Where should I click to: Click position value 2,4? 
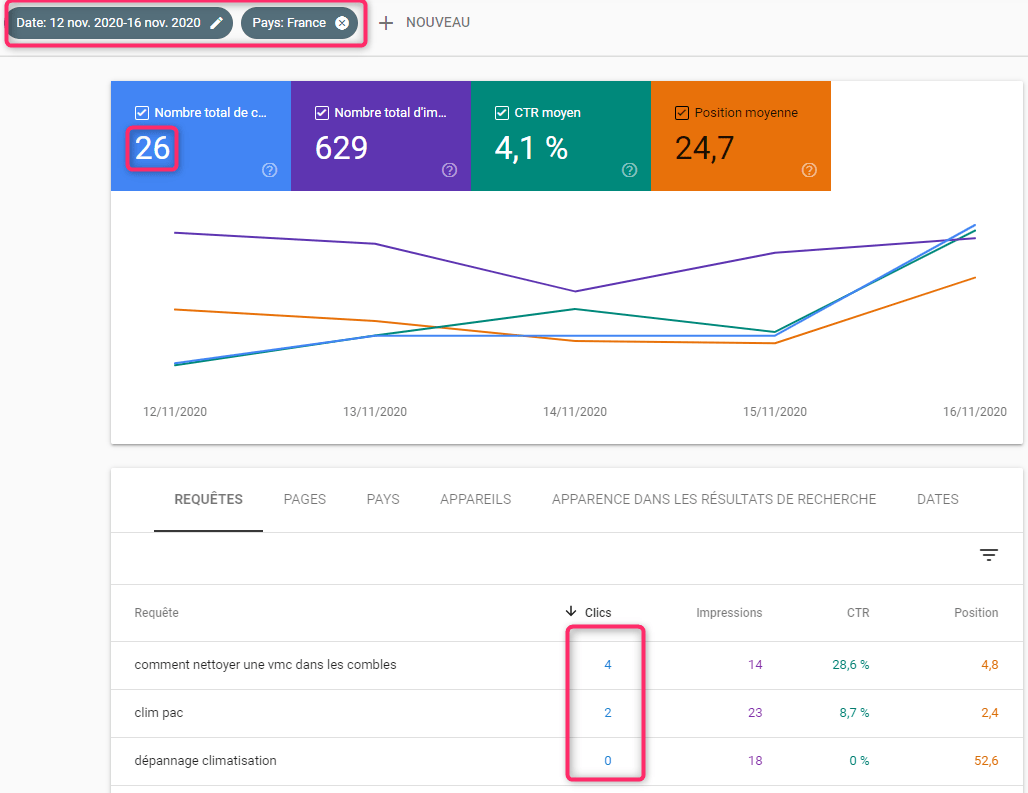(x=989, y=713)
